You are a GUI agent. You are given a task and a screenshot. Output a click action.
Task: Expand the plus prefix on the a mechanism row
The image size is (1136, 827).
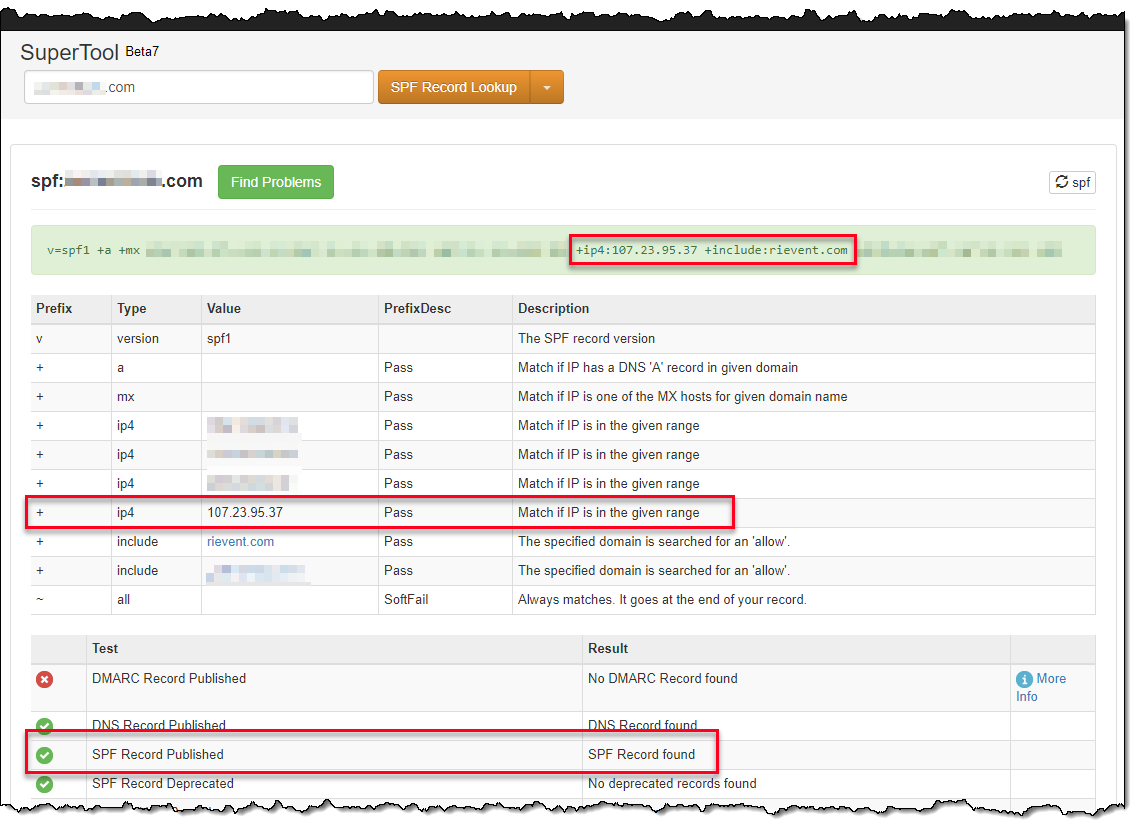click(39, 367)
